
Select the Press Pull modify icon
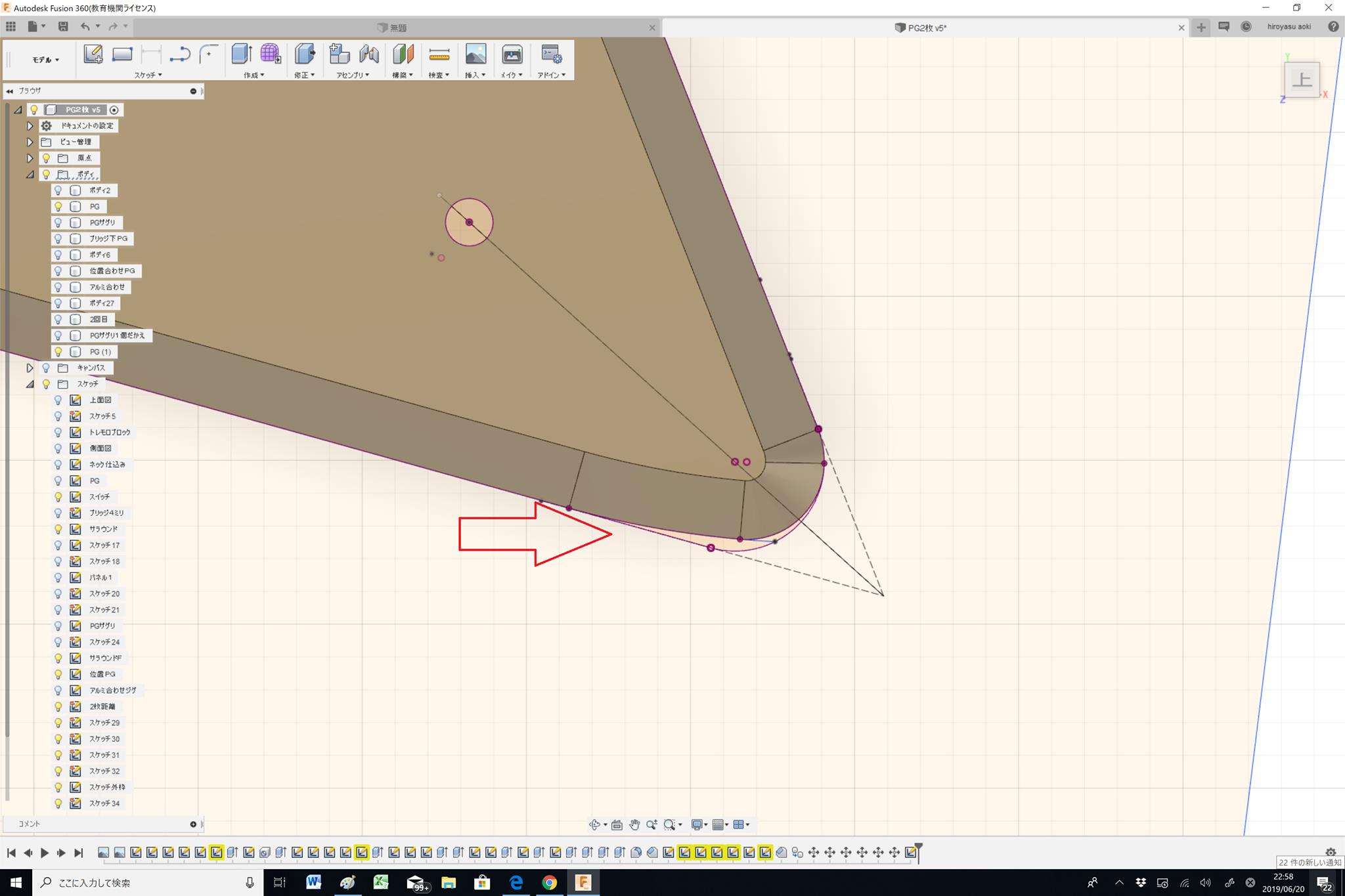click(304, 54)
